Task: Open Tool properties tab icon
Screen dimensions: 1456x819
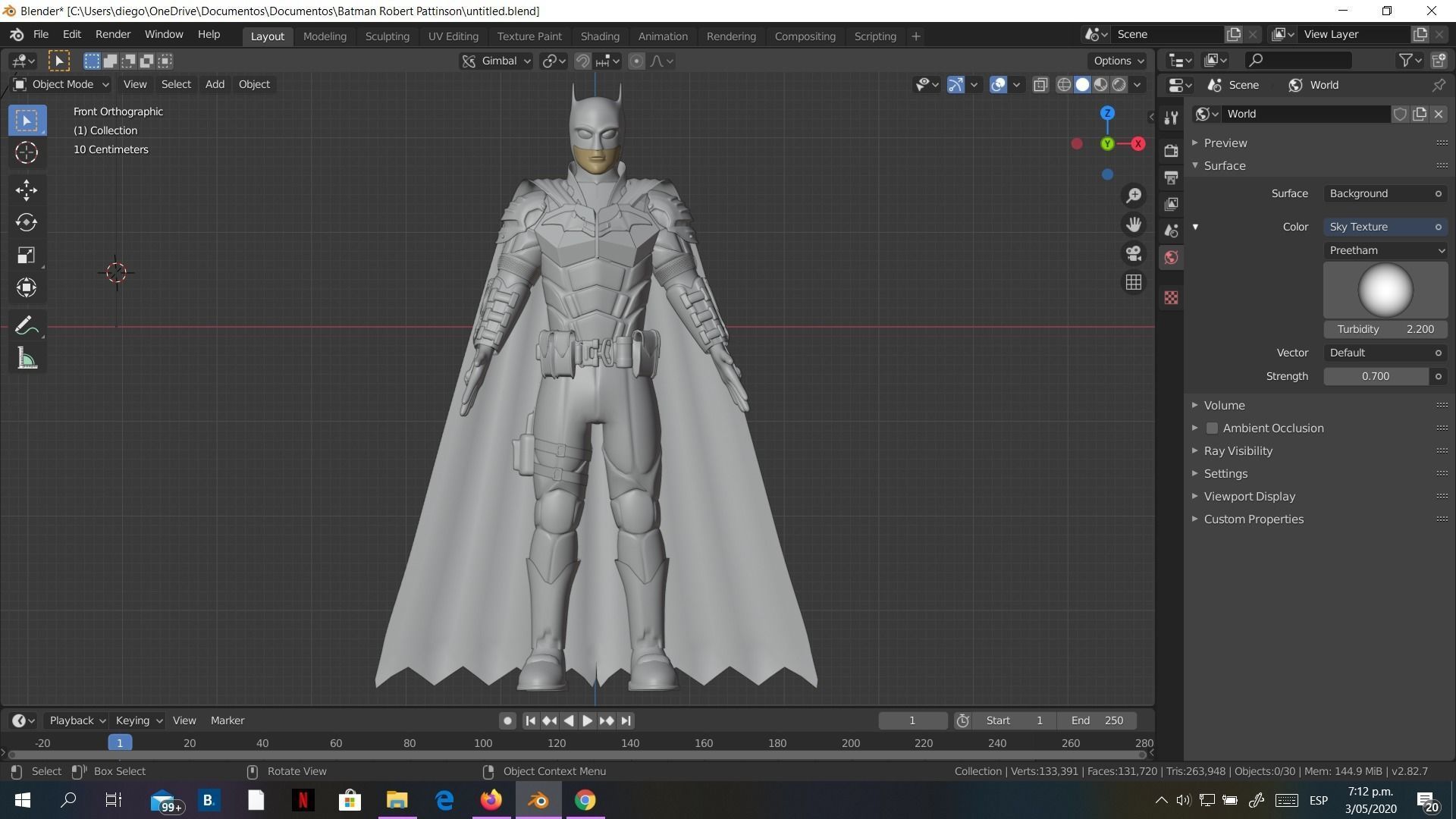Action: [x=1172, y=118]
